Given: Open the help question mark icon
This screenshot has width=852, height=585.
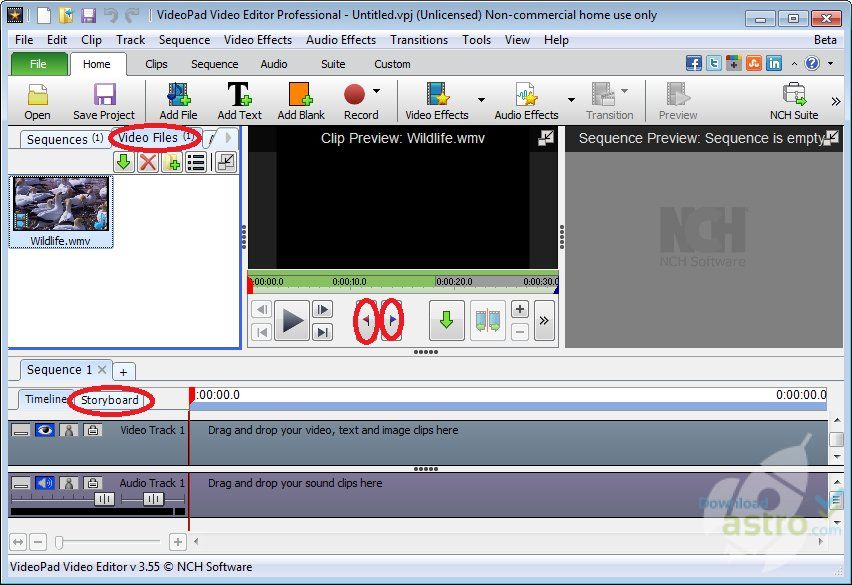Looking at the screenshot, I should click(x=812, y=64).
